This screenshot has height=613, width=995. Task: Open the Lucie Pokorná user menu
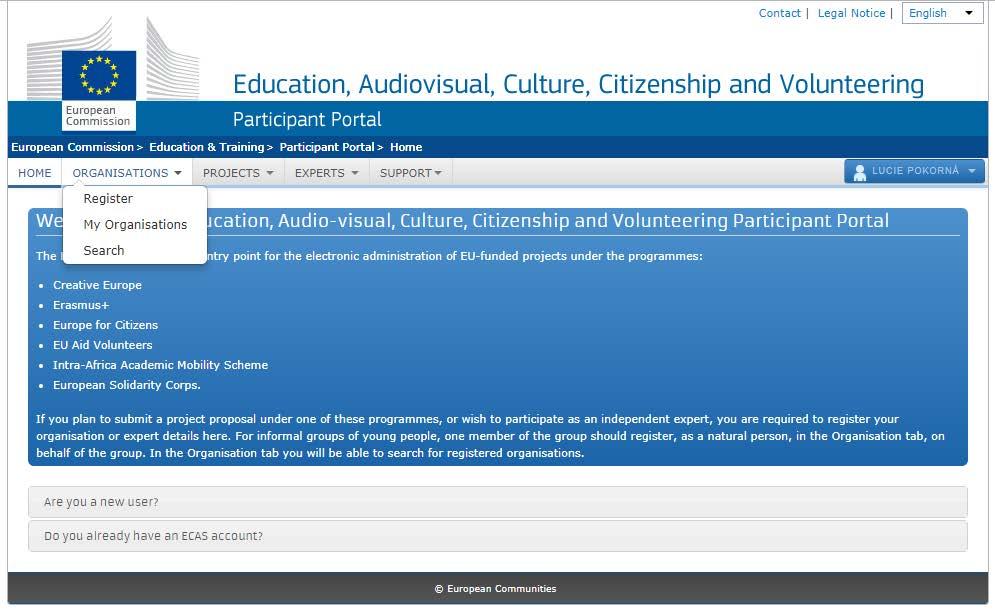coord(914,171)
